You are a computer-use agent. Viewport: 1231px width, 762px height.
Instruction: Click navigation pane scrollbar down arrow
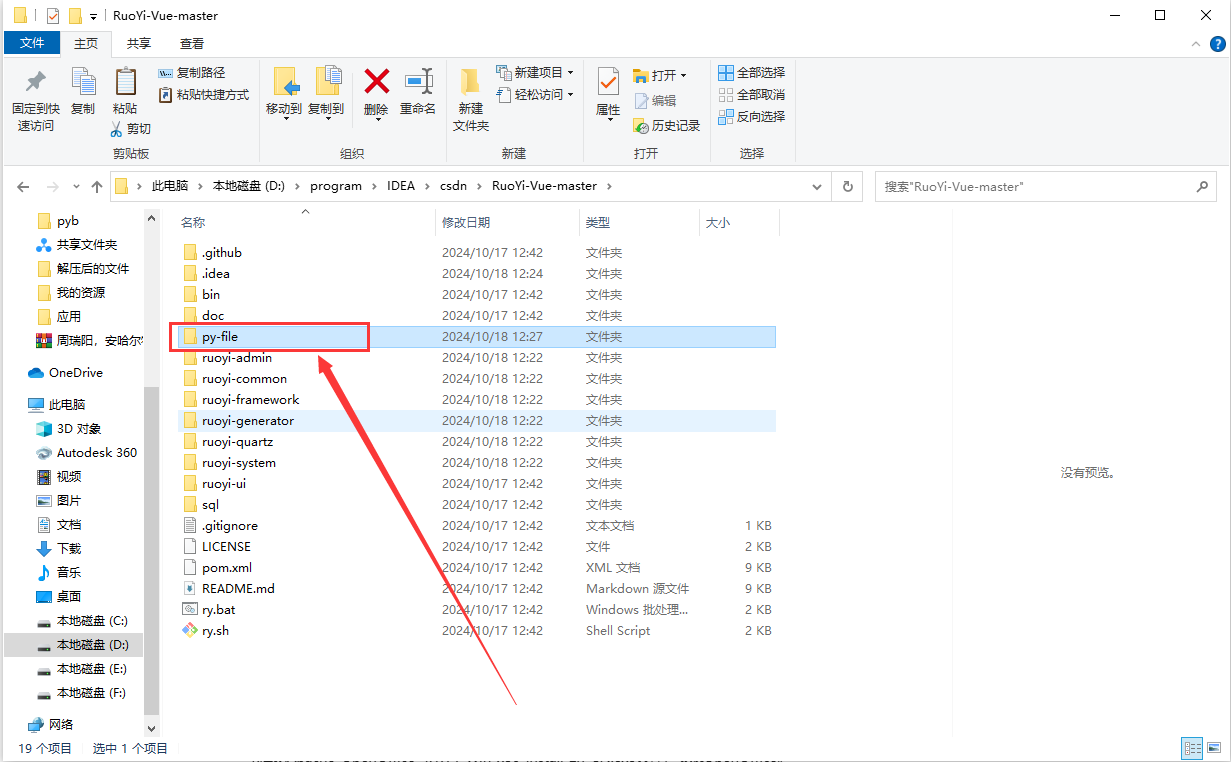[x=152, y=730]
